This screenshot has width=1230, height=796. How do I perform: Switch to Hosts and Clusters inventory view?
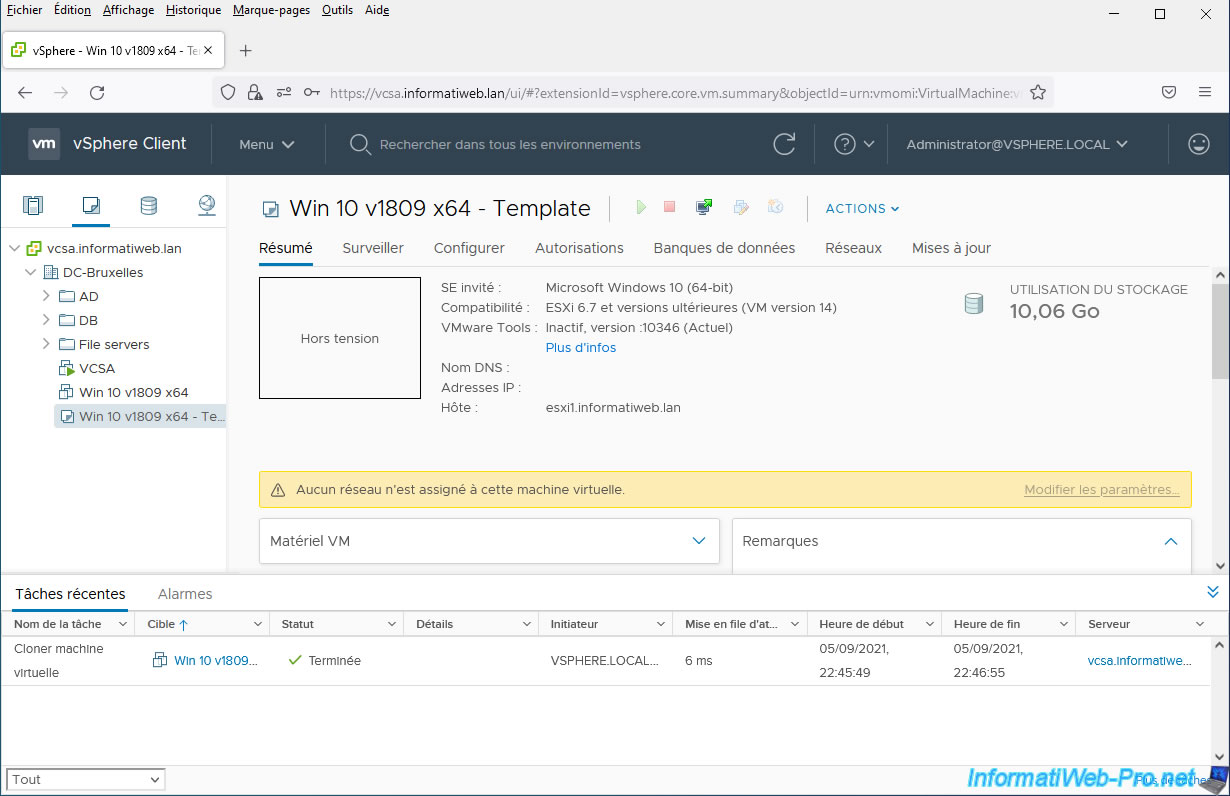[33, 206]
